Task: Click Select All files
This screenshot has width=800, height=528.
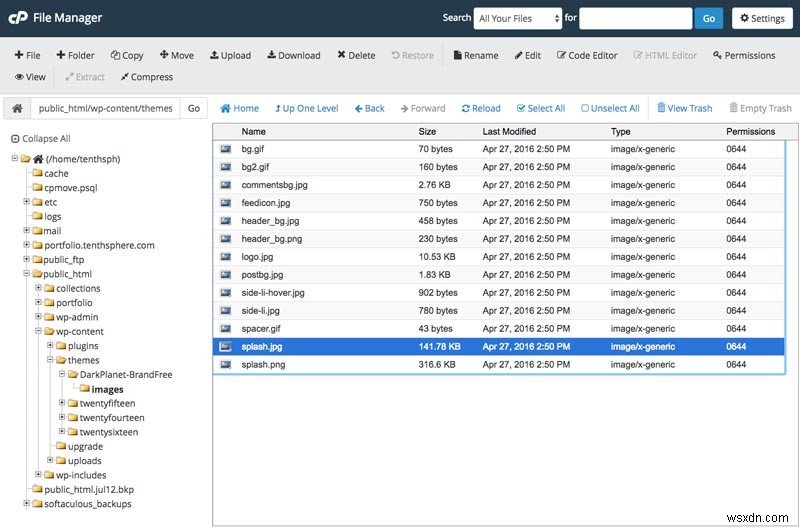Action: (x=541, y=108)
